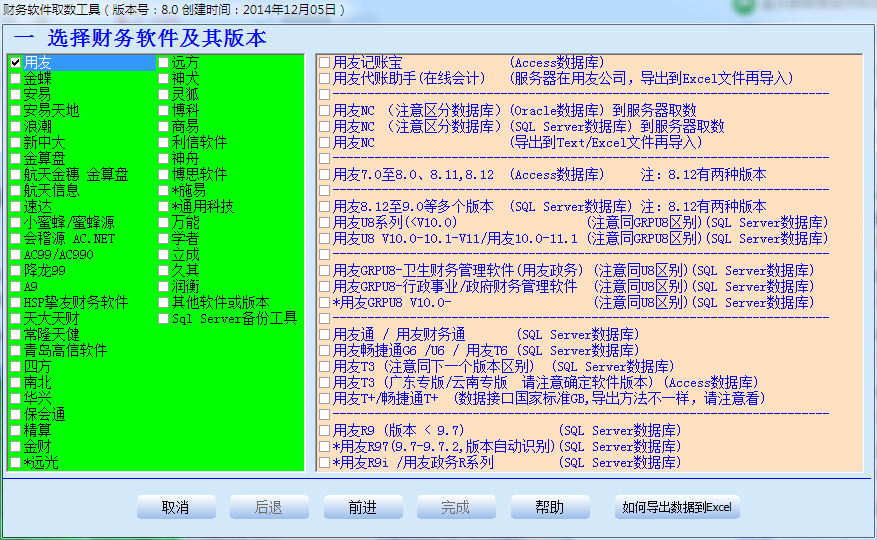The height and width of the screenshot is (540, 877).
Task: Check the 立成 checkbox
Action: click(x=163, y=255)
